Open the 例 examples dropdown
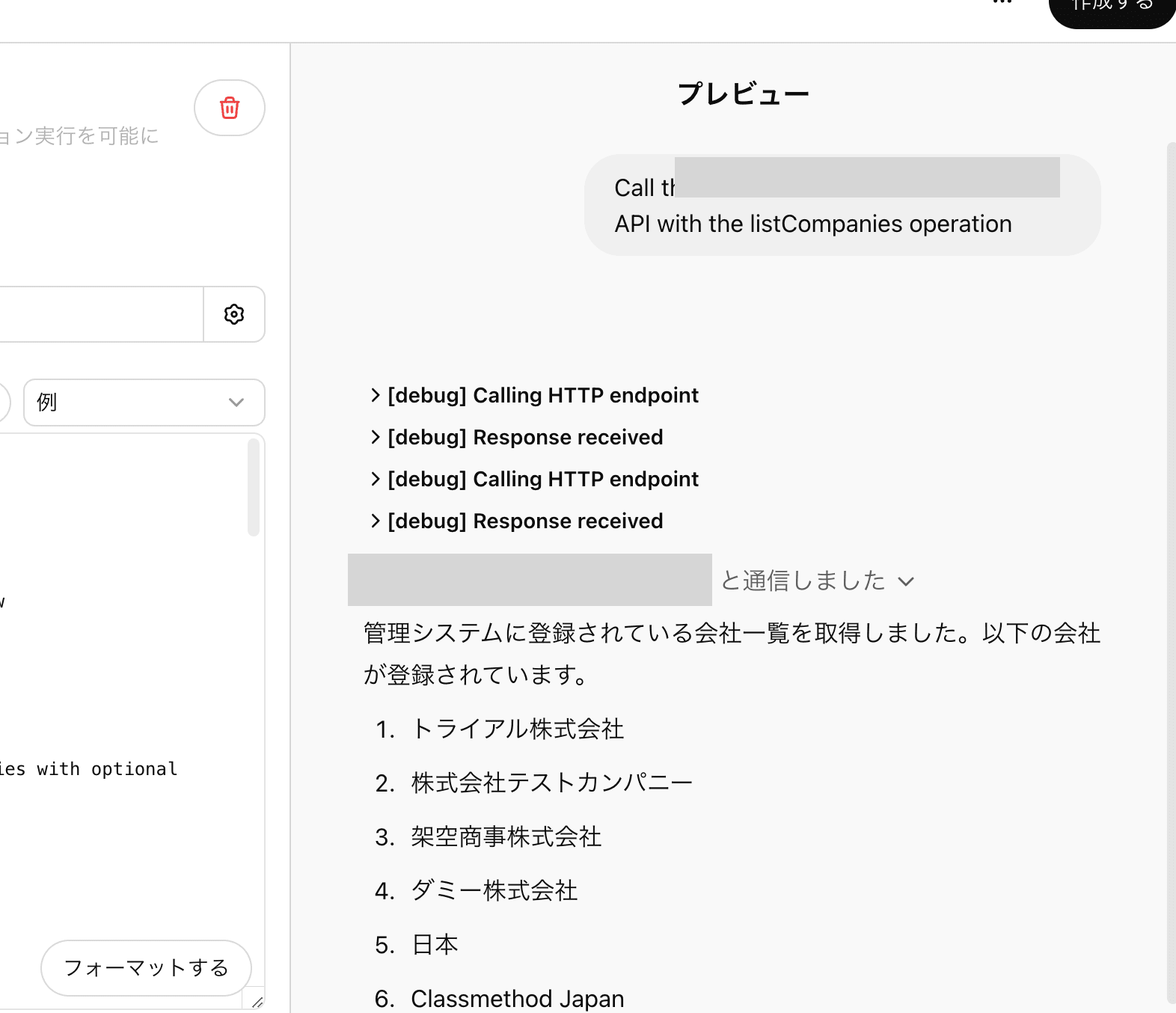Viewport: 1176px width, 1013px height. click(x=144, y=403)
